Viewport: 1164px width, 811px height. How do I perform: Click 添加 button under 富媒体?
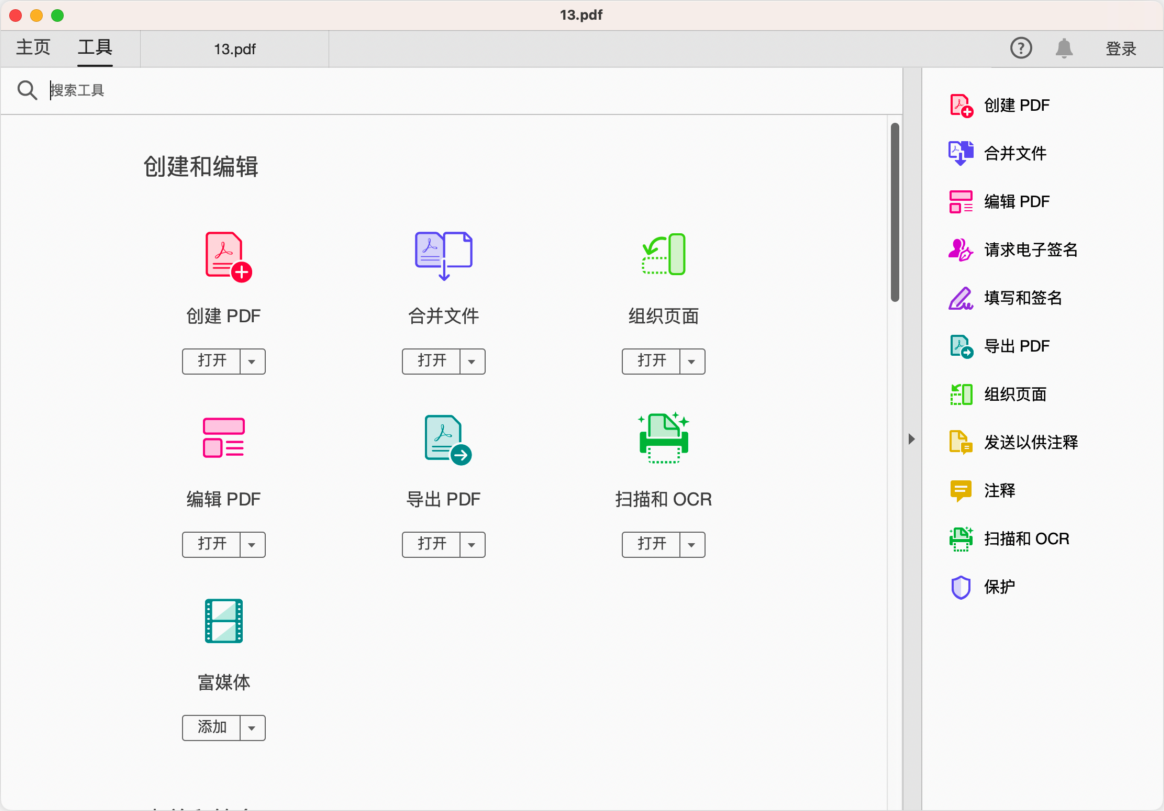(x=212, y=728)
